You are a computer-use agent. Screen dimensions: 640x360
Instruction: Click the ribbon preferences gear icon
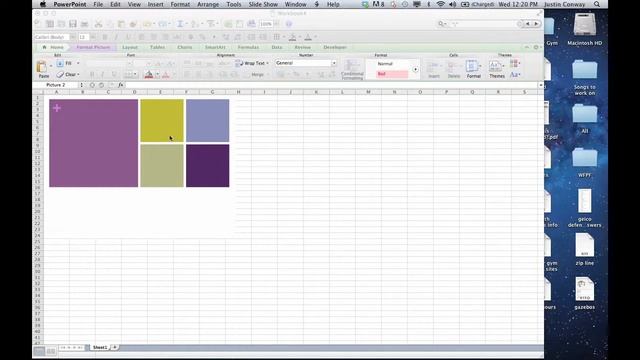click(x=536, y=47)
